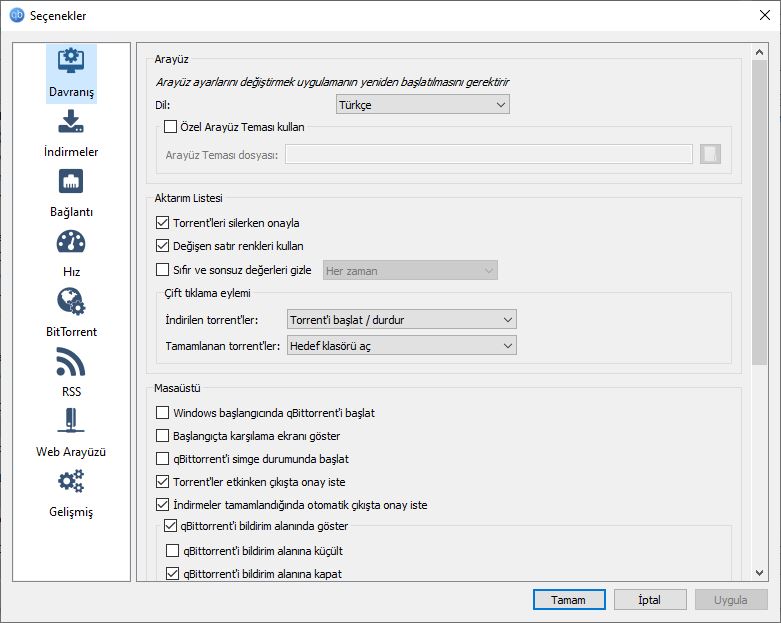Close the Seçenekler dialog
Image resolution: width=781 pixels, height=623 pixels.
pyautogui.click(x=765, y=15)
